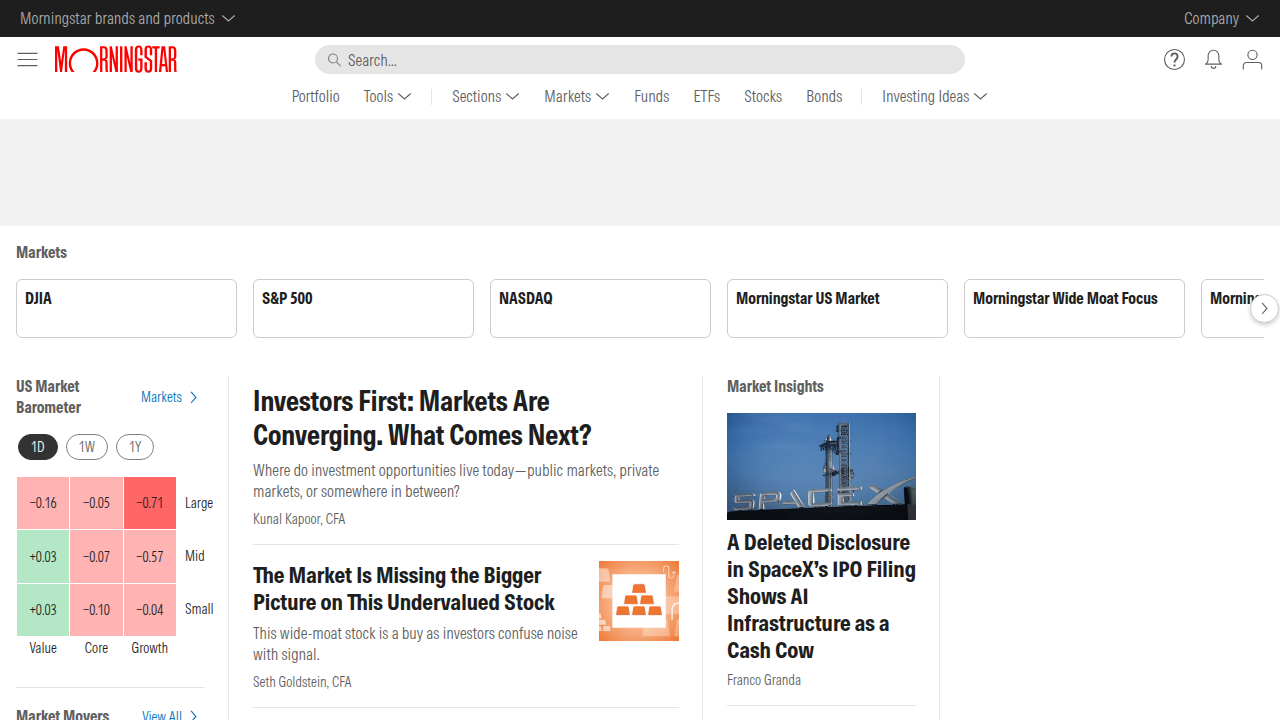The width and height of the screenshot is (1280, 720).
Task: Click the Mid Value +0.03 barometer cell
Action: point(43,556)
